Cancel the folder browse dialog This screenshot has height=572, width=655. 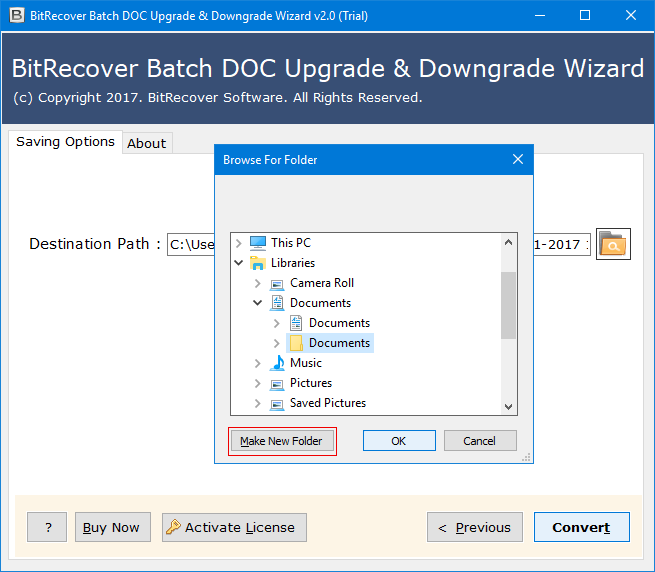480,441
